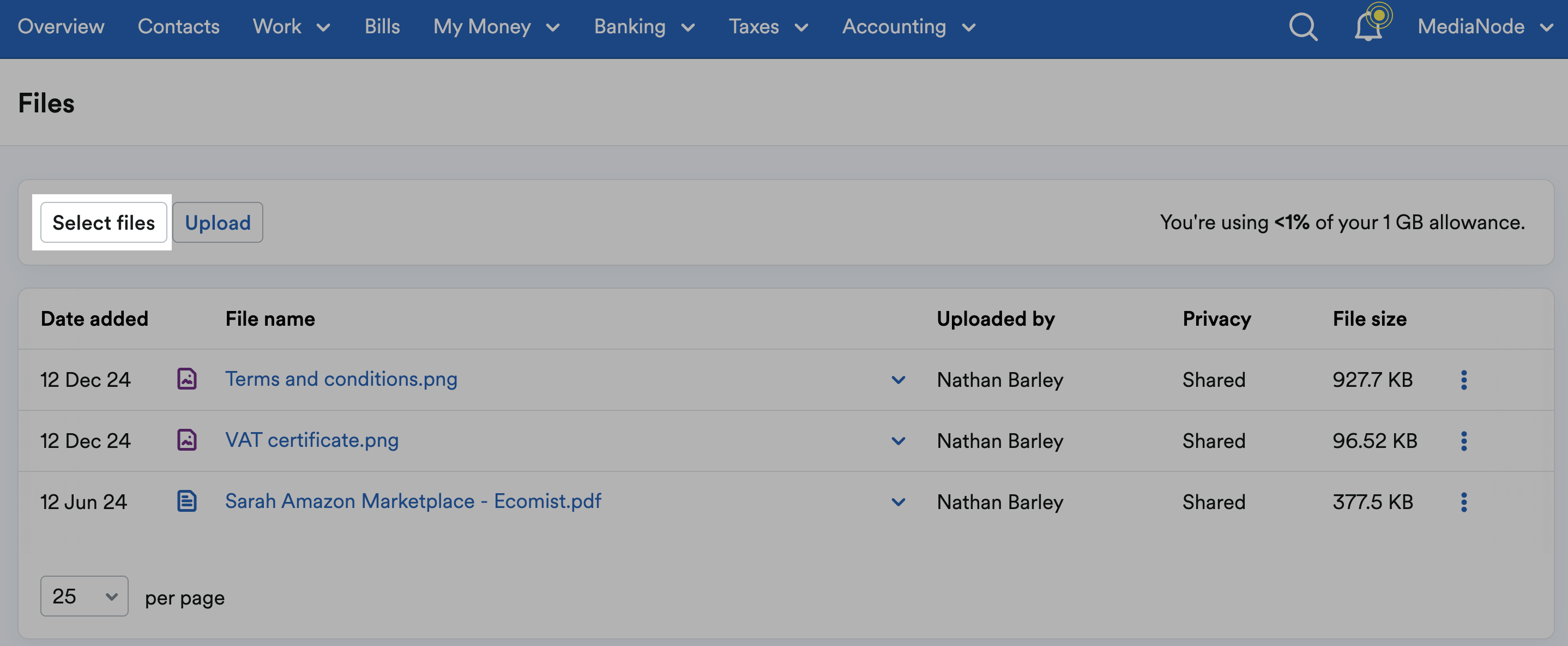Click the Uploaded by column header
This screenshot has width=1568, height=646.
point(996,319)
